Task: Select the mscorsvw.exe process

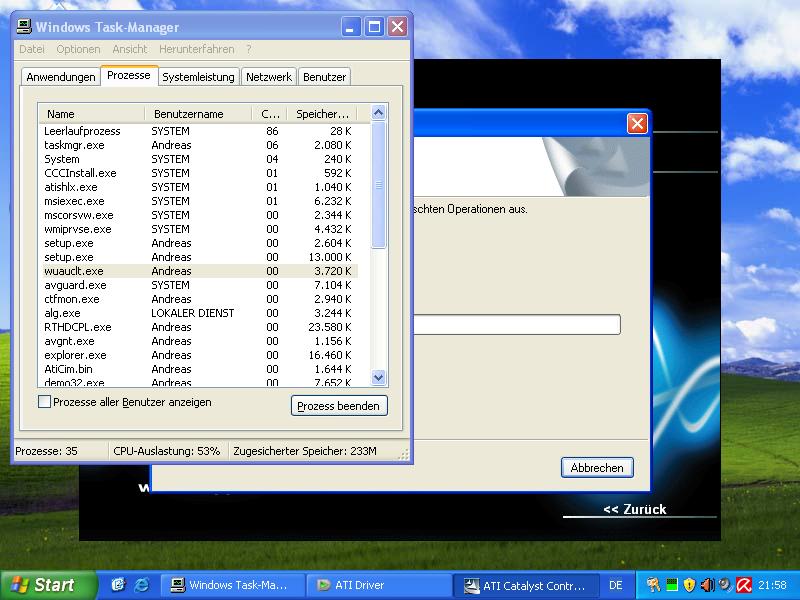Action: (x=198, y=215)
